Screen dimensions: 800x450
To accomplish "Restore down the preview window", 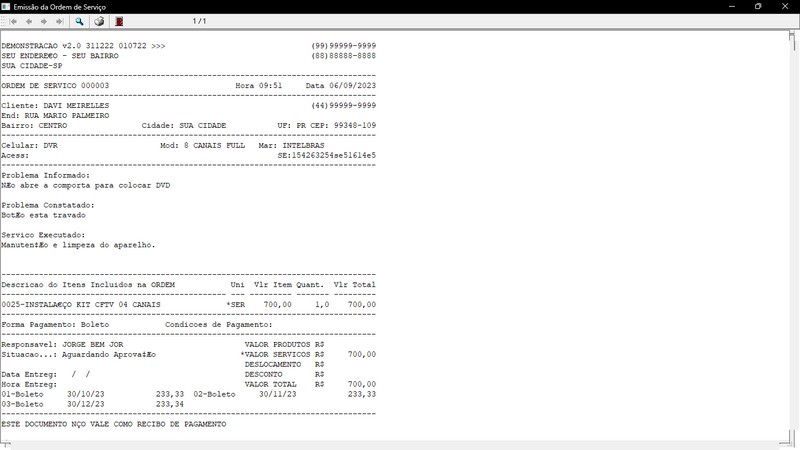I will coord(758,7).
